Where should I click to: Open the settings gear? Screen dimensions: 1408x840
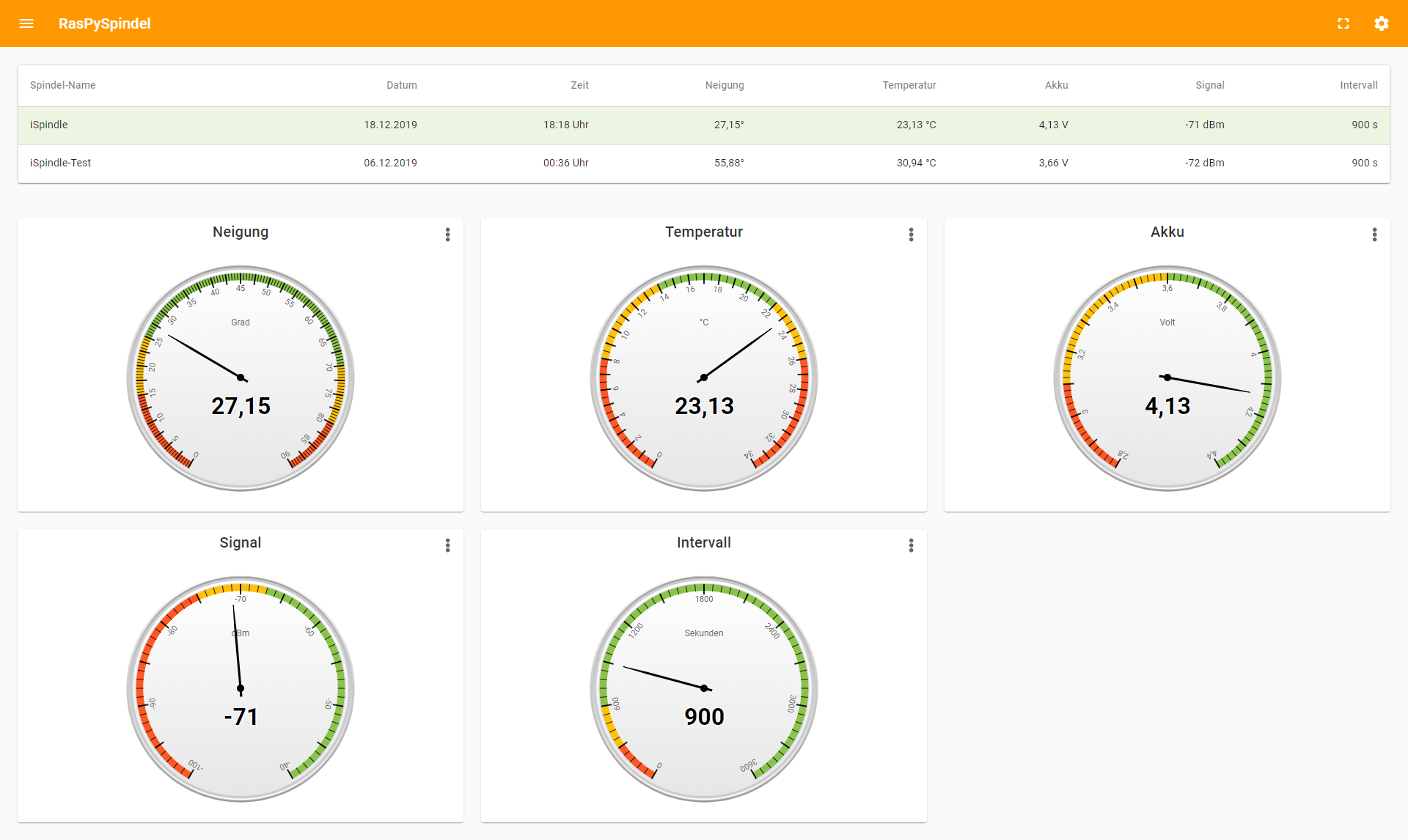[x=1382, y=23]
